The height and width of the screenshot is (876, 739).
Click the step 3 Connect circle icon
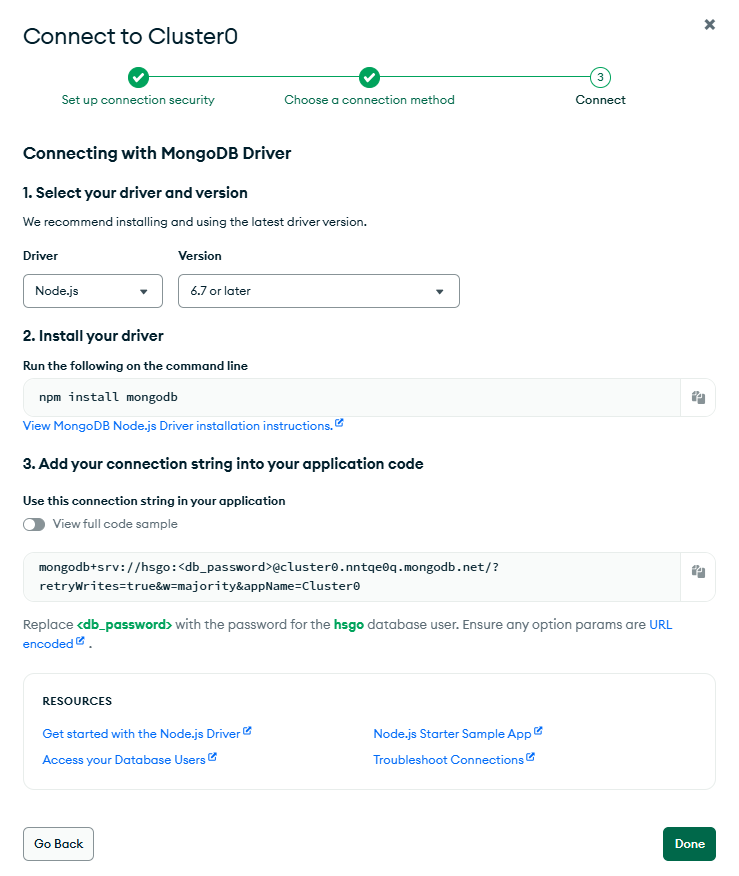click(x=600, y=77)
